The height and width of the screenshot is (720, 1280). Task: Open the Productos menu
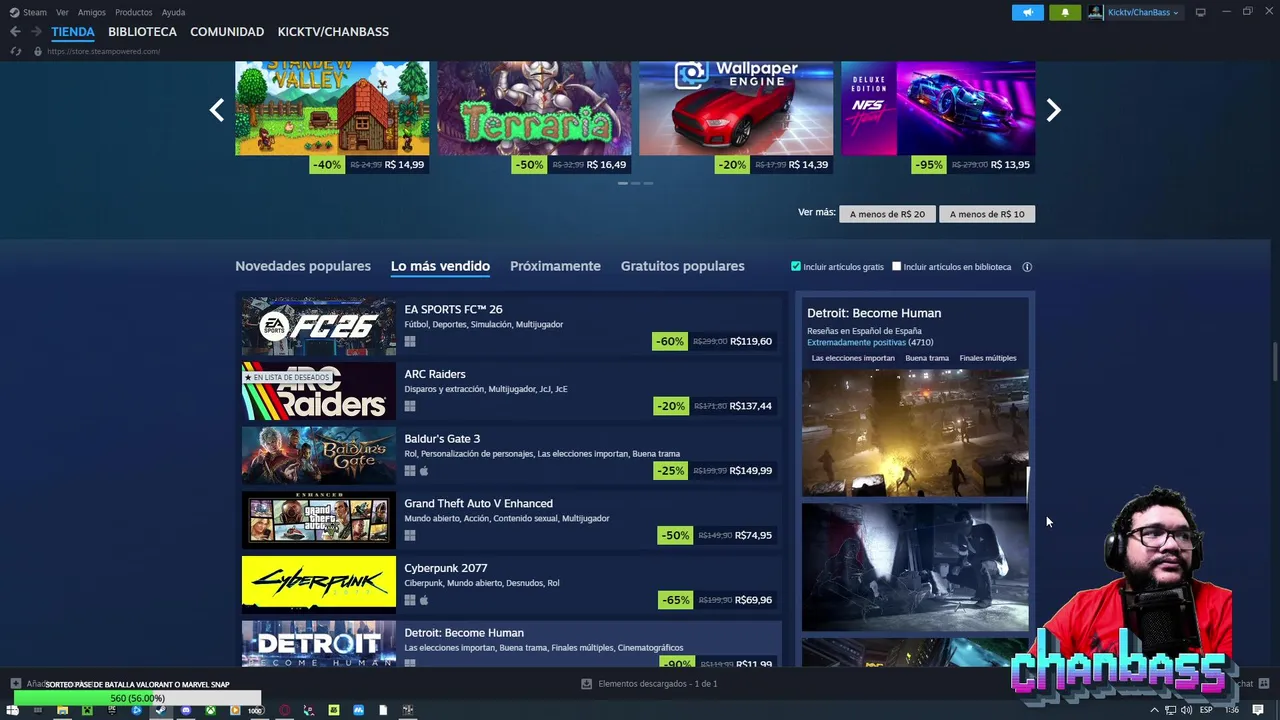coord(134,12)
